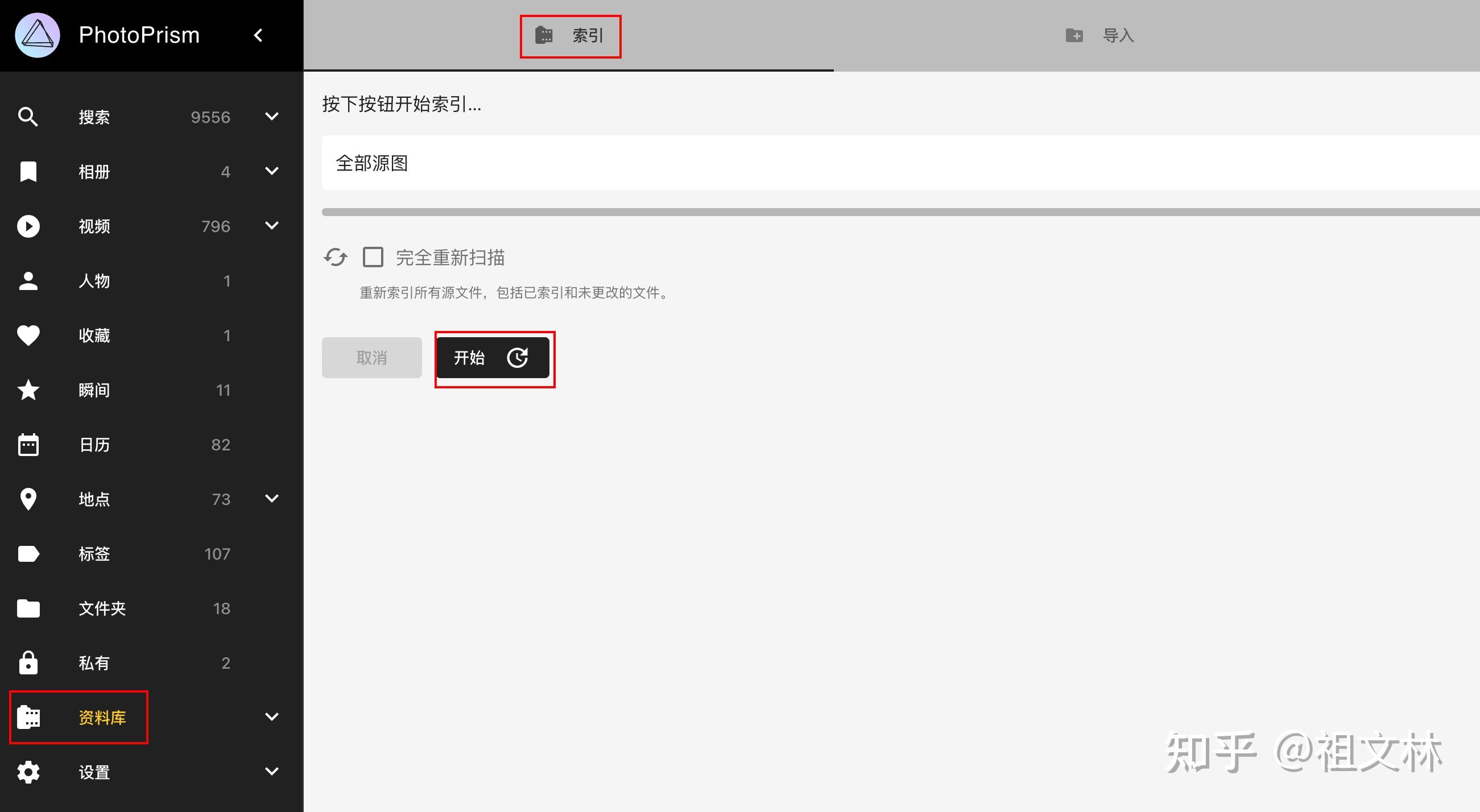Open Labels via the tag icon
Image resolution: width=1480 pixels, height=812 pixels.
coord(28,554)
